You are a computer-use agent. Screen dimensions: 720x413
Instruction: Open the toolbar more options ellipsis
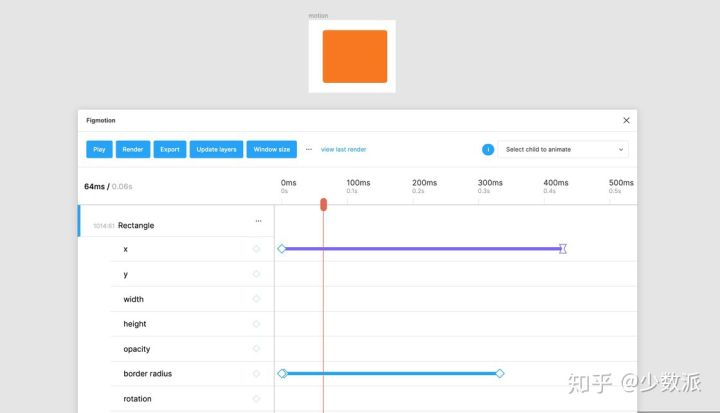tap(309, 149)
